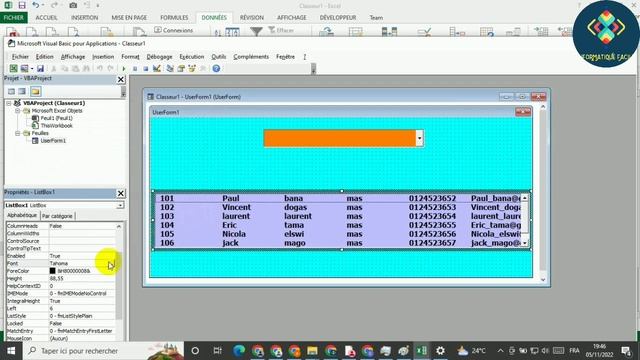Switch to Alphabétique properties tab
This screenshot has width=640, height=360.
pos(22,216)
